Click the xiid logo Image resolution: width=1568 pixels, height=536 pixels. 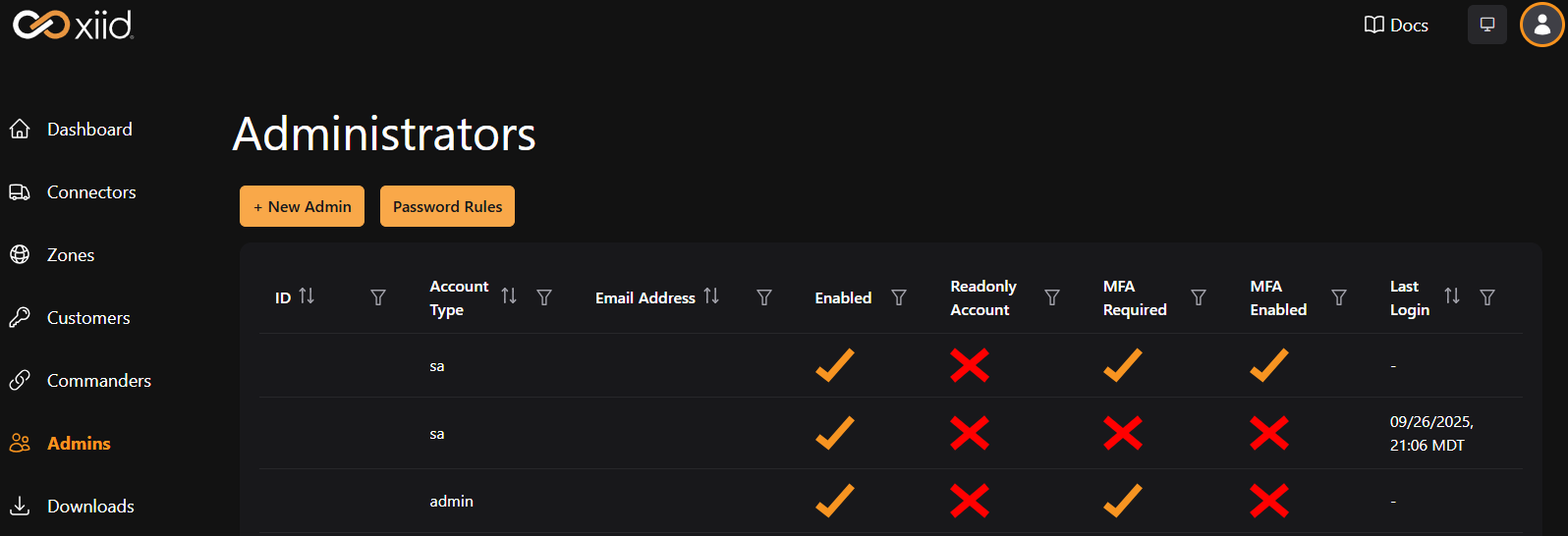click(73, 25)
